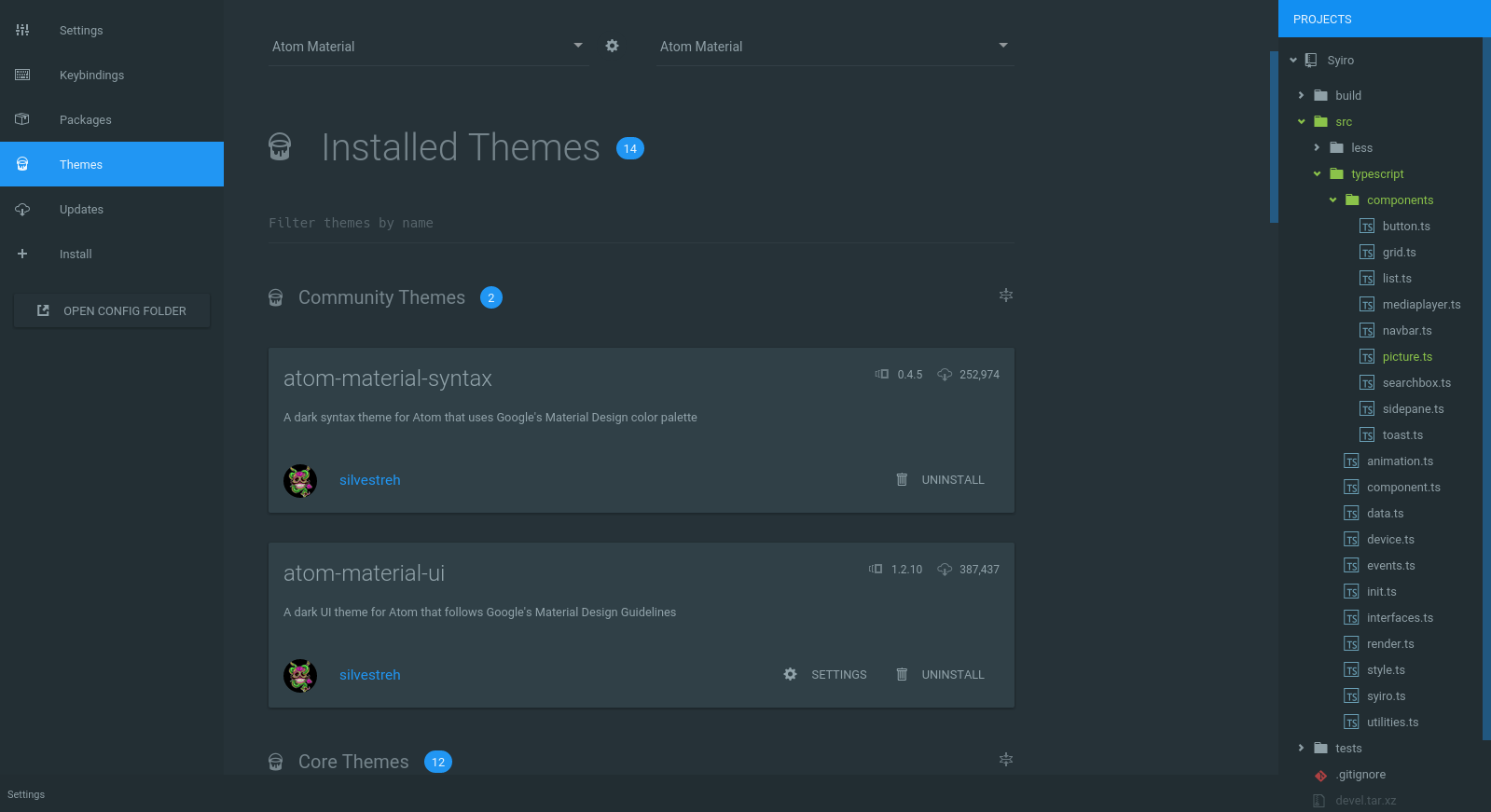The height and width of the screenshot is (812, 1491).
Task: Collapse the Community Themes section
Action: point(1005,296)
